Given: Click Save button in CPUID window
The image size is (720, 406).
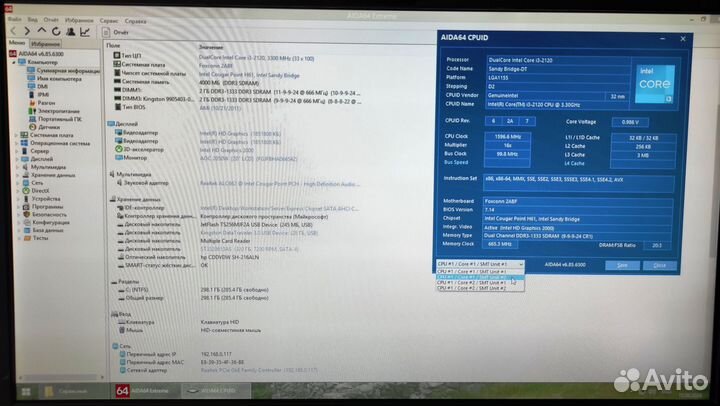Looking at the screenshot, I should 622,265.
